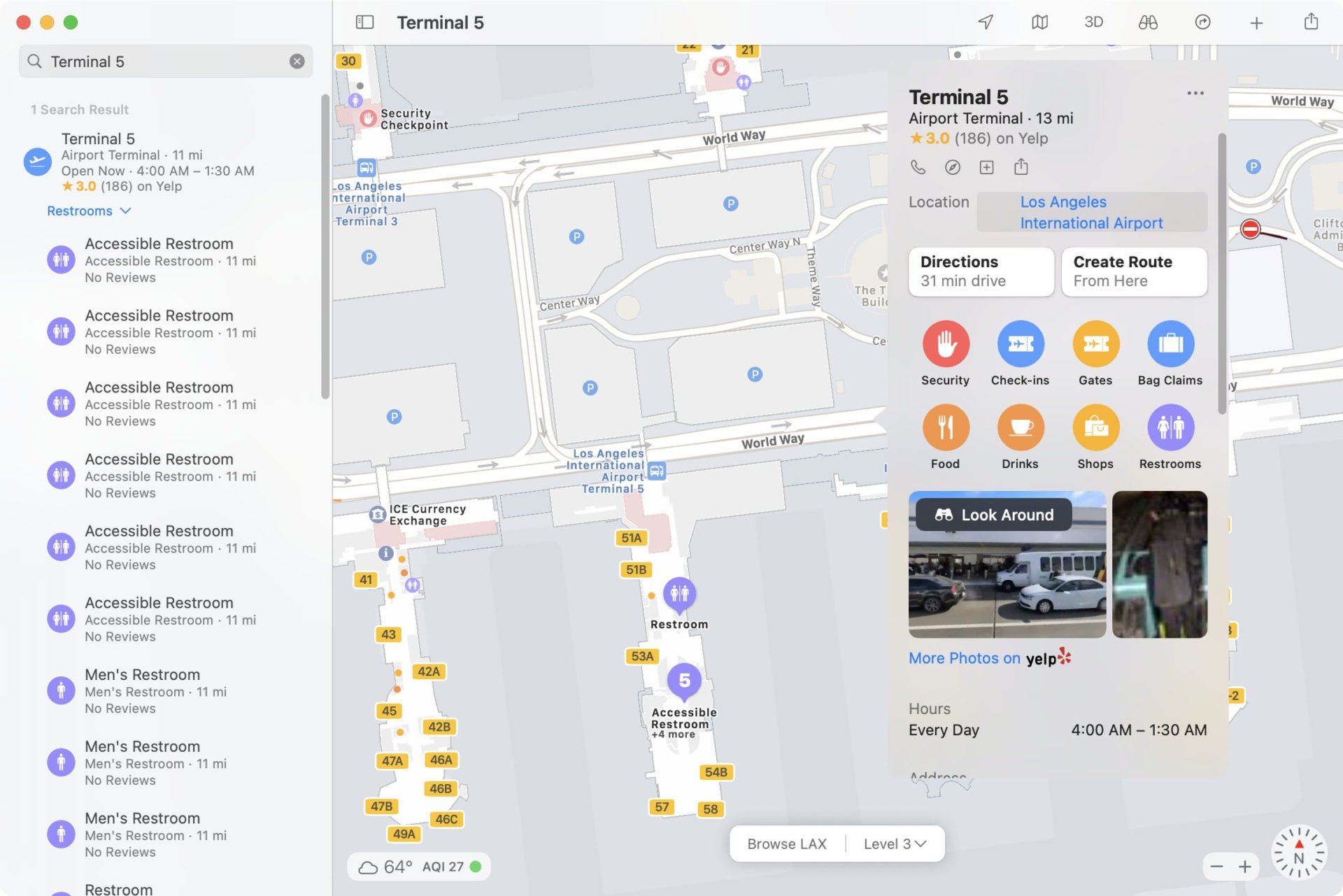
Task: Open More Photos on Yelp
Action: [x=990, y=657]
